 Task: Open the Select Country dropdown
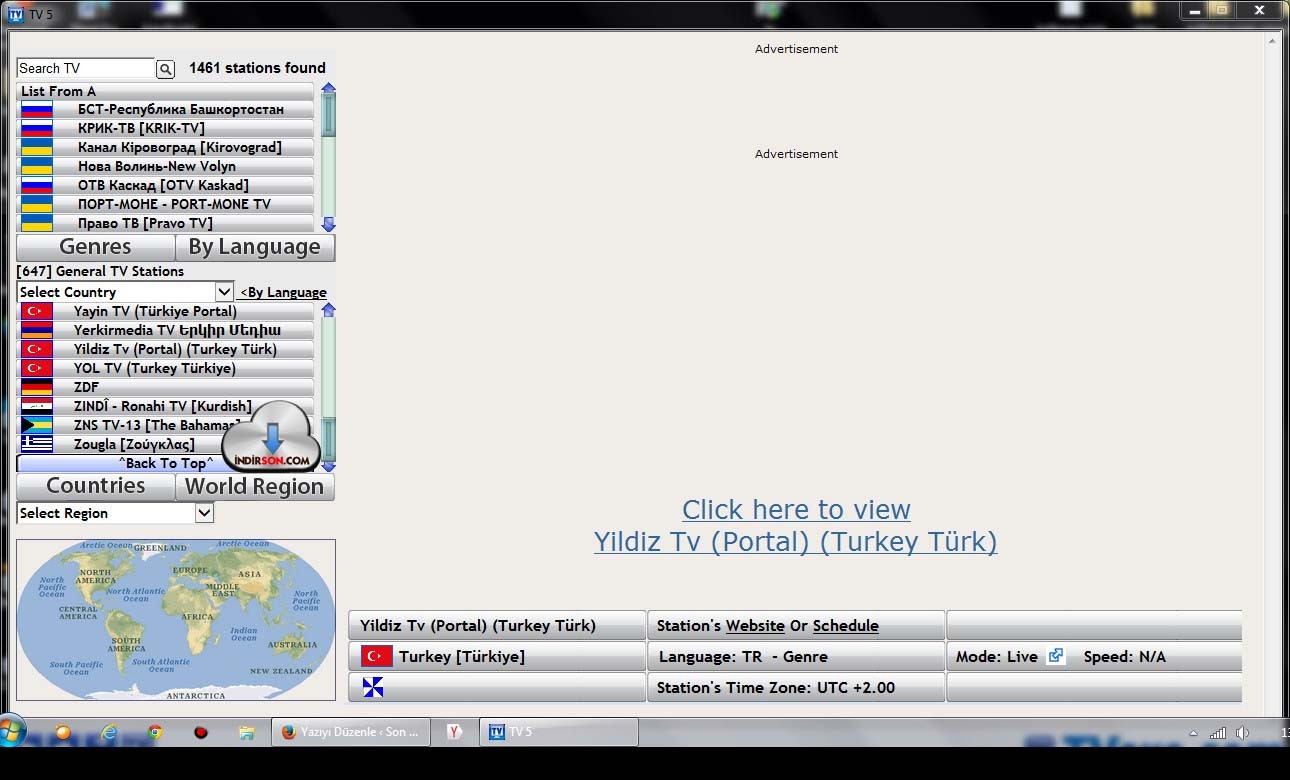coord(125,292)
